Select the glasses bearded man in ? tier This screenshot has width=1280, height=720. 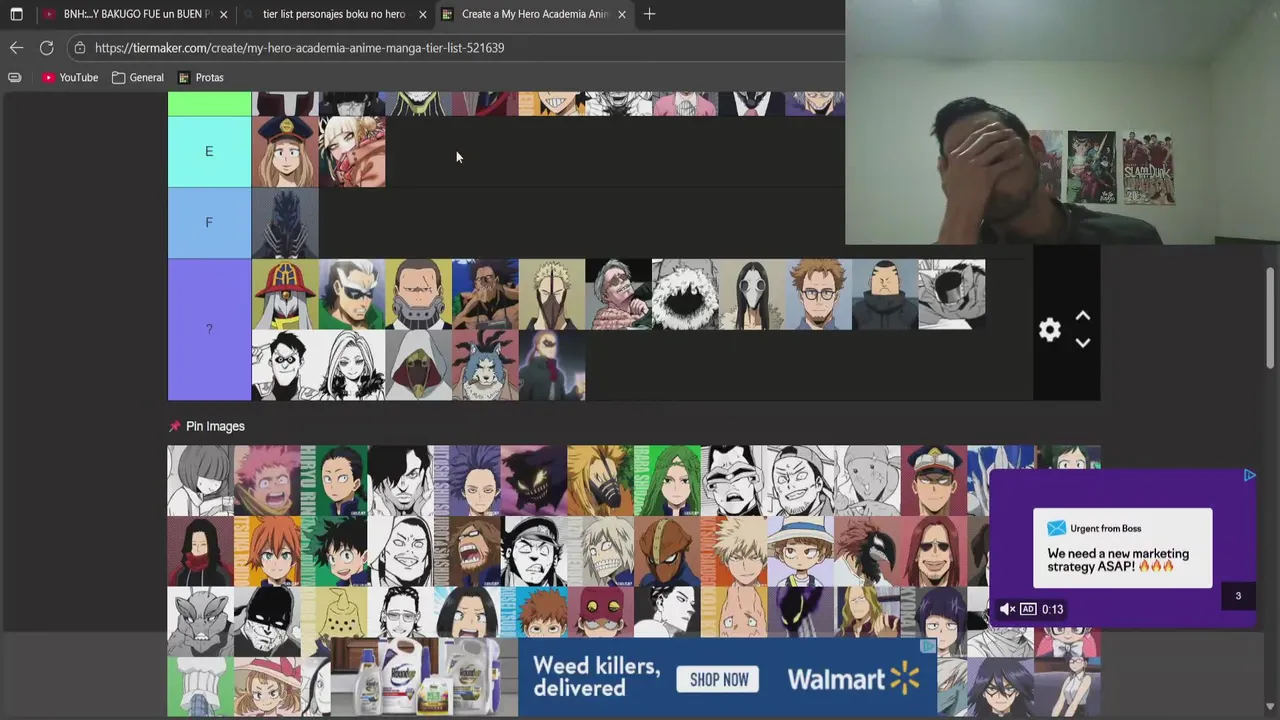pyautogui.click(x=819, y=294)
